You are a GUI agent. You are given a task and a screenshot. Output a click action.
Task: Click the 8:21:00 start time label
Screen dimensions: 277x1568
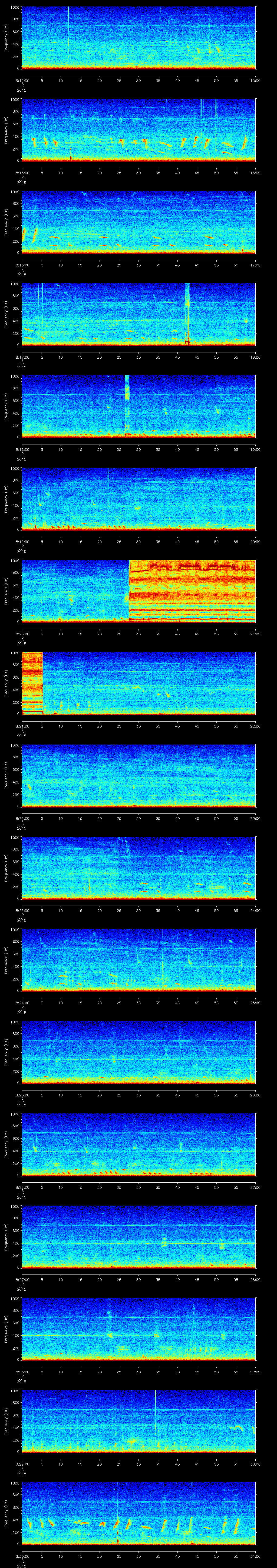(x=22, y=726)
